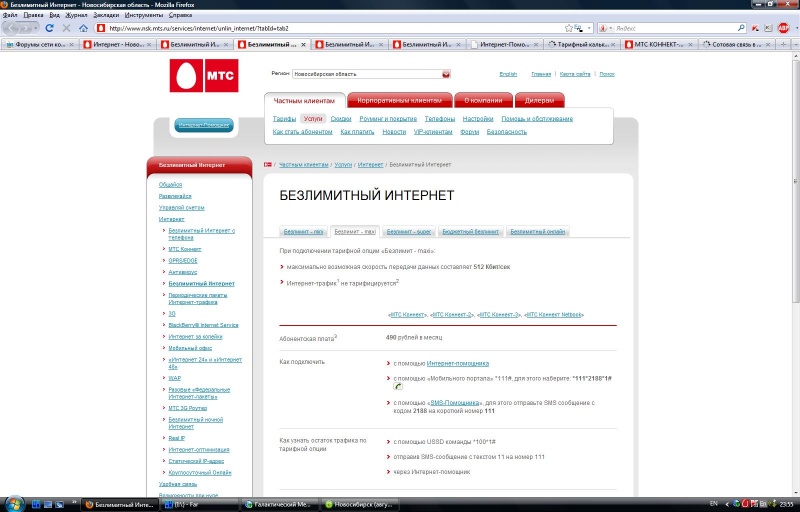Switch to the «Безлимит - super» tab

(x=407, y=231)
